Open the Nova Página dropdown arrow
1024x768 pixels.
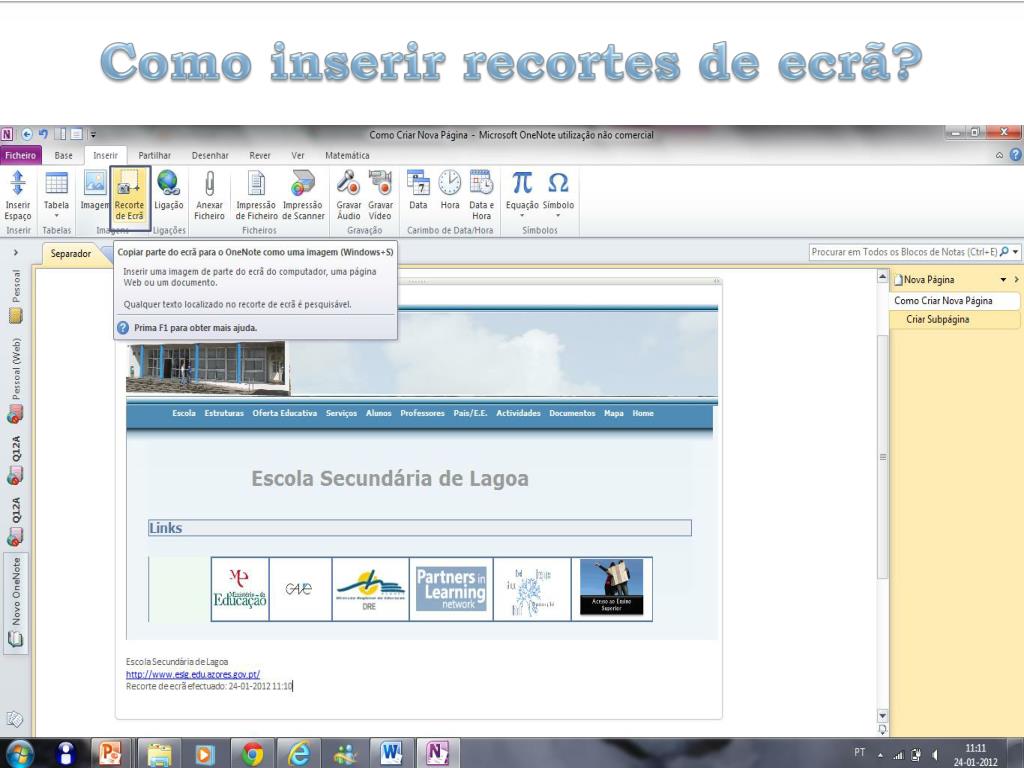tap(1003, 280)
